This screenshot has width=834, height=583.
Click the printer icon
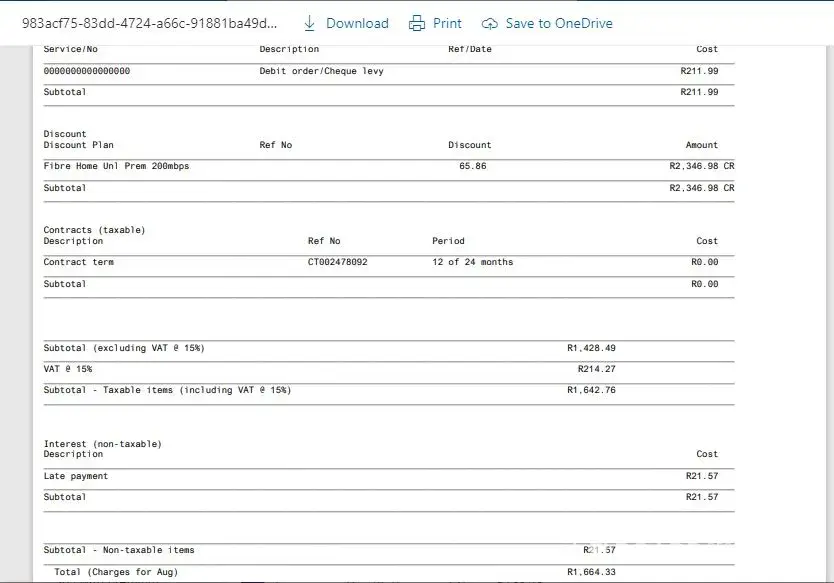pyautogui.click(x=417, y=23)
